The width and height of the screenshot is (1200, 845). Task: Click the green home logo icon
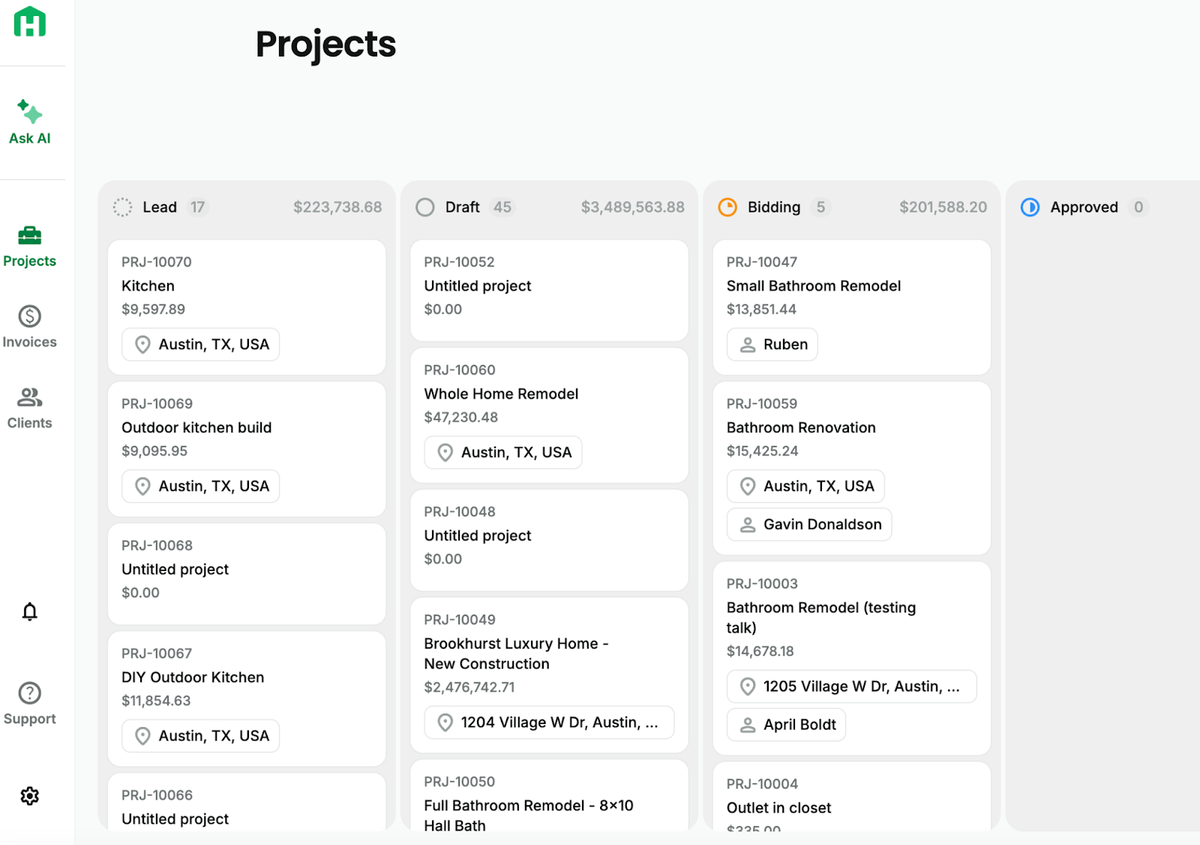click(x=30, y=21)
